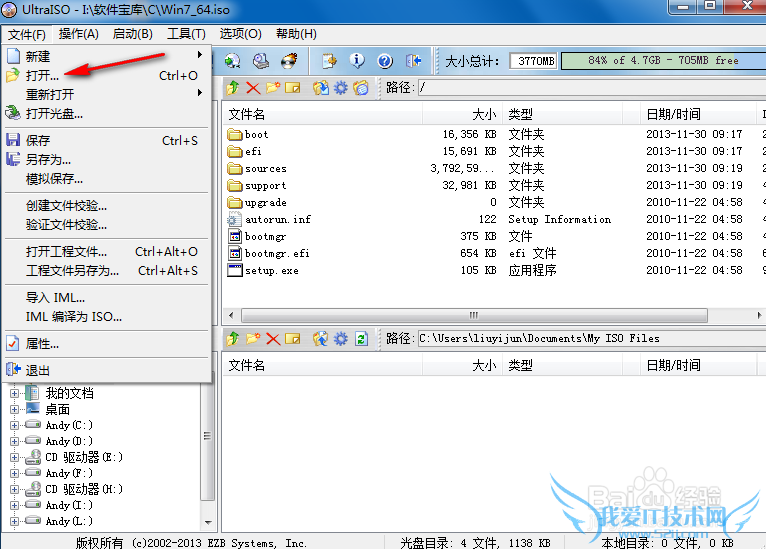
Task: Click the local path field showing My ISO Files
Action: pyautogui.click(x=592, y=338)
